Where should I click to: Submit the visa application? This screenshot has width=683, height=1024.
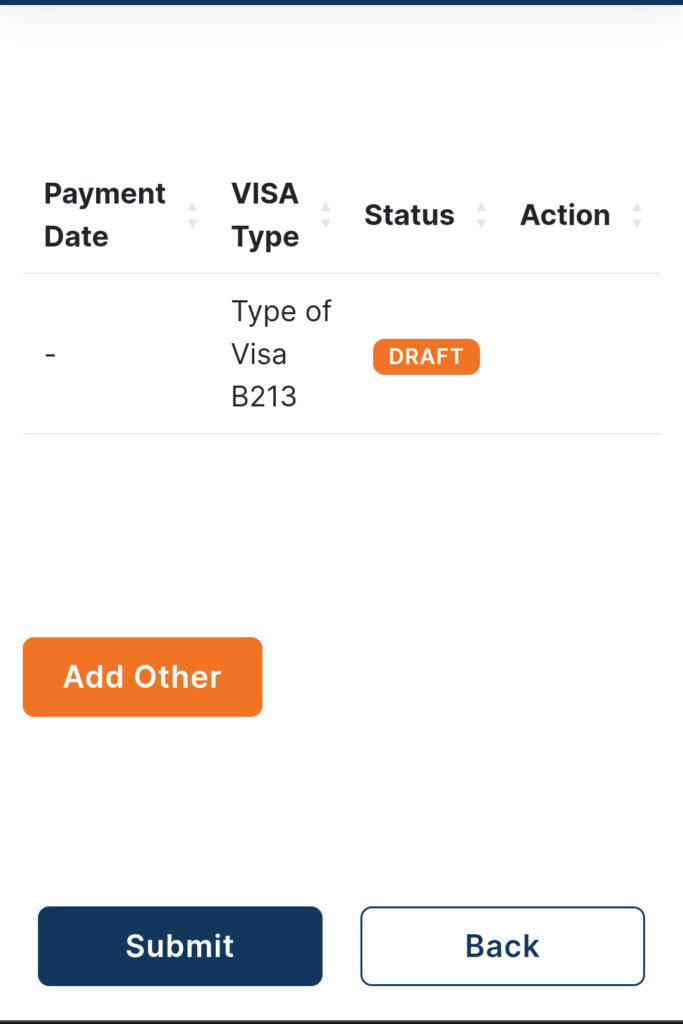[x=180, y=946]
